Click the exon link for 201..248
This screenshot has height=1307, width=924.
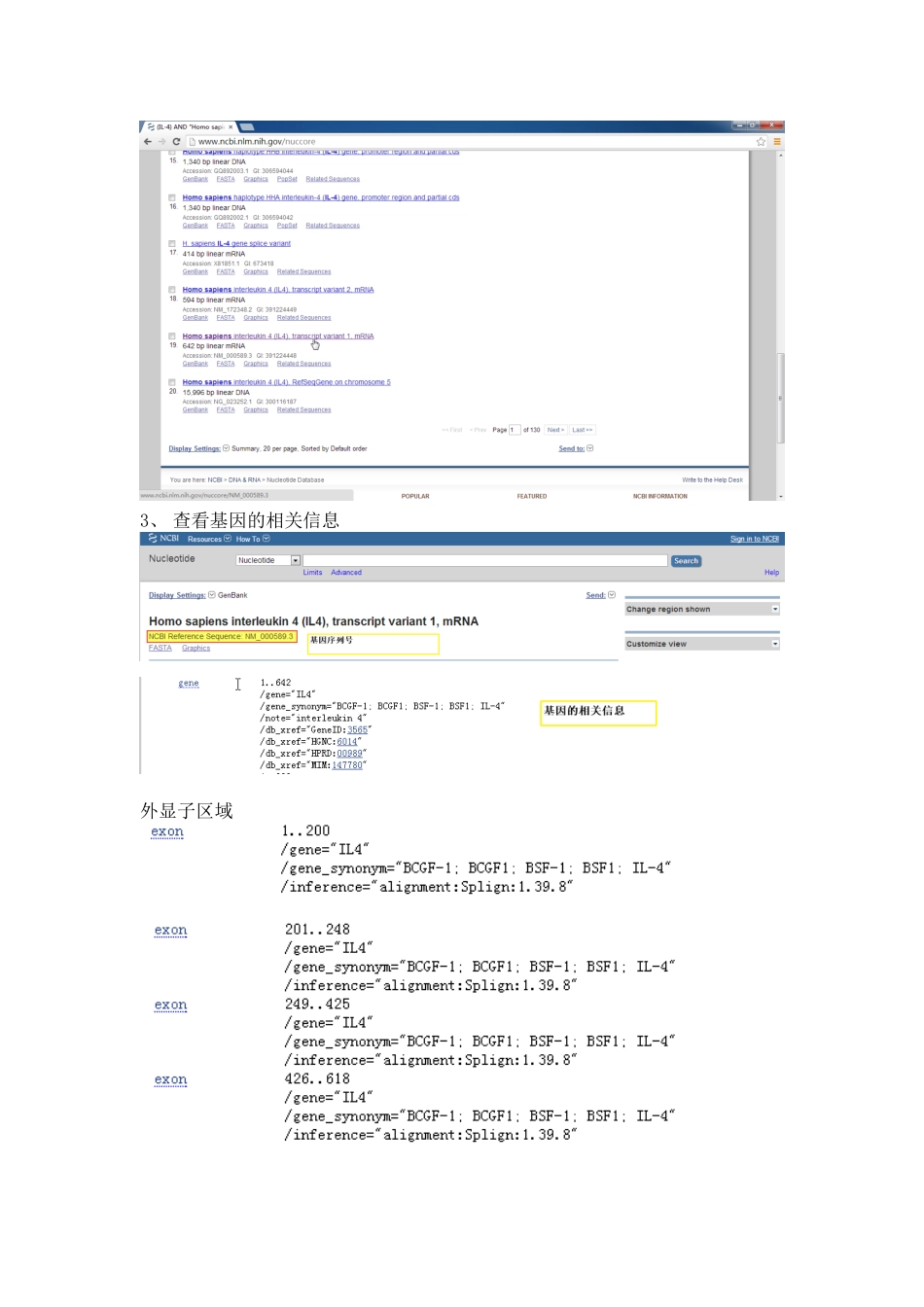click(x=170, y=932)
